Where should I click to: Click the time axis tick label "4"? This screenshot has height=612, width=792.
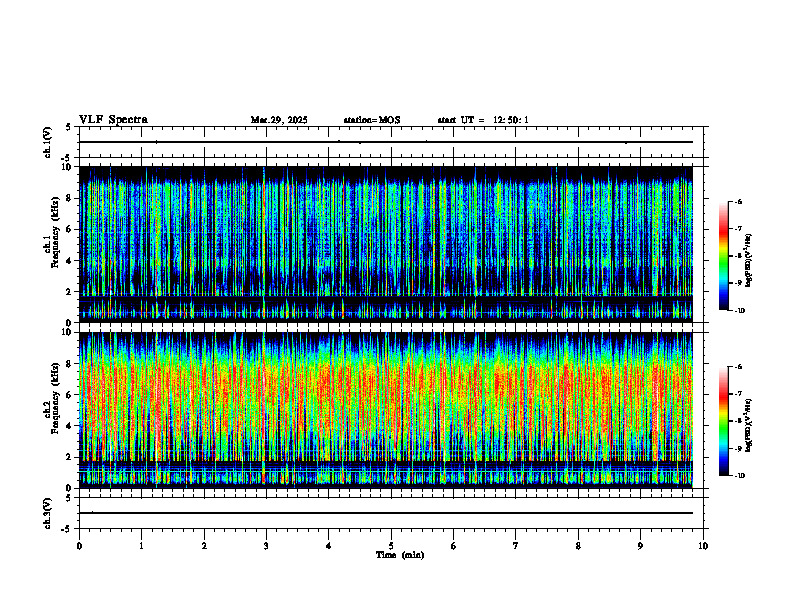pyautogui.click(x=329, y=546)
